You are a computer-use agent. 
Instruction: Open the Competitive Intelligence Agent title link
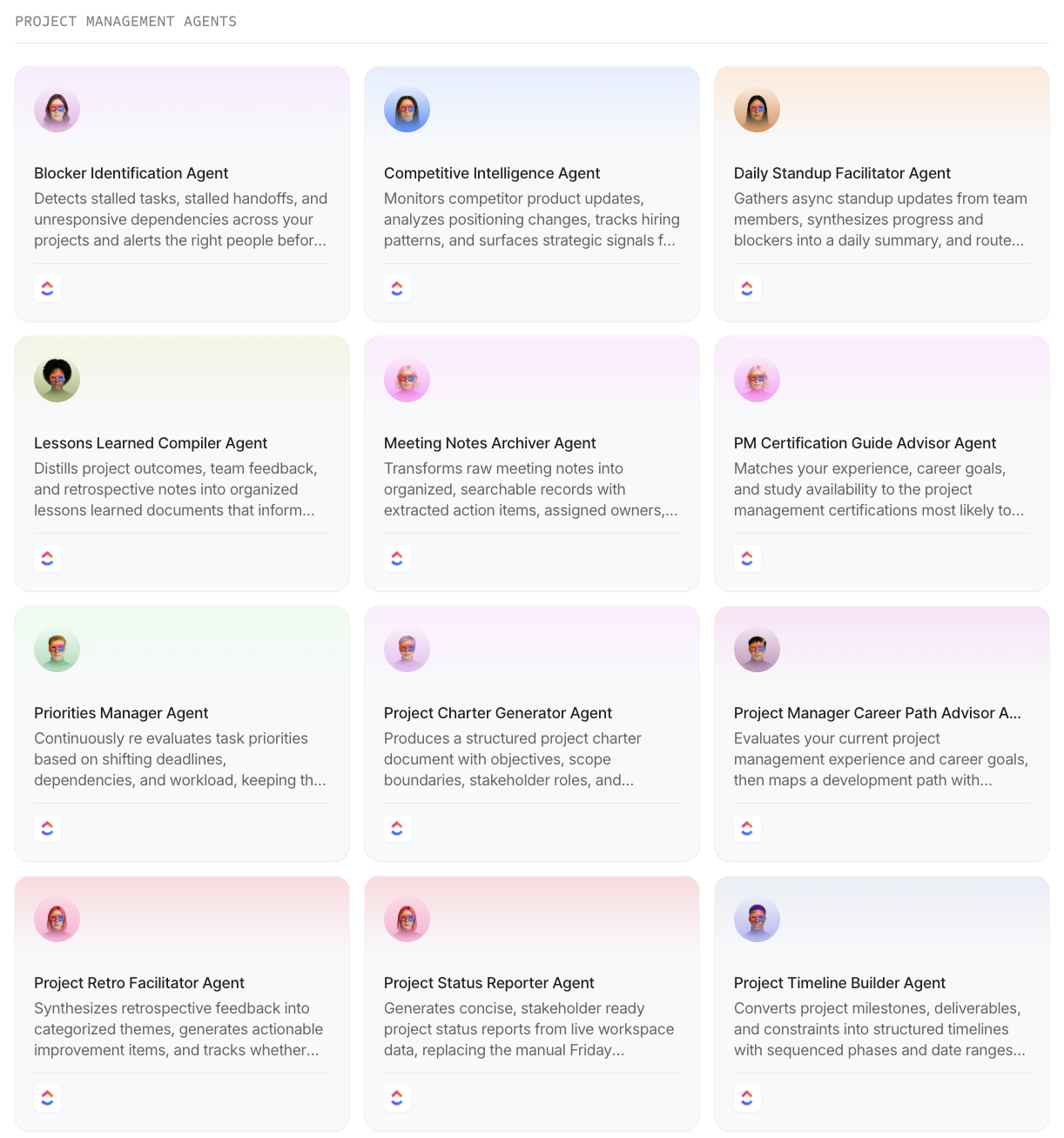click(x=492, y=173)
